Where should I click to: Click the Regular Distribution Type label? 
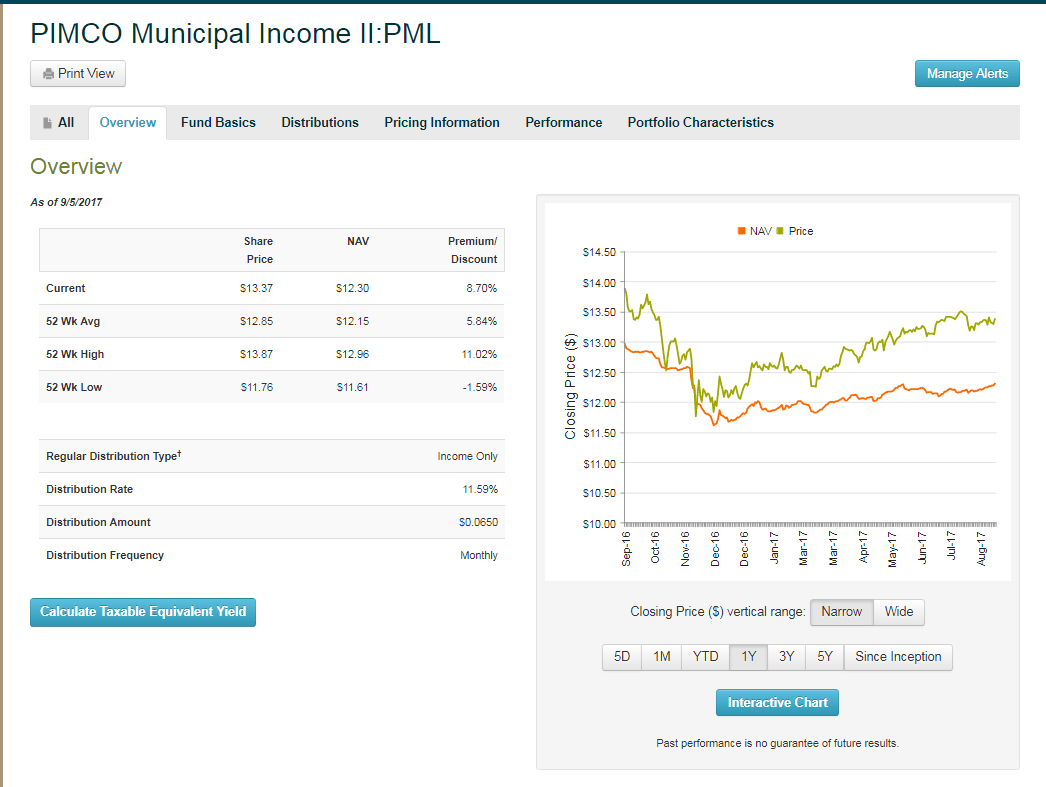pos(113,456)
